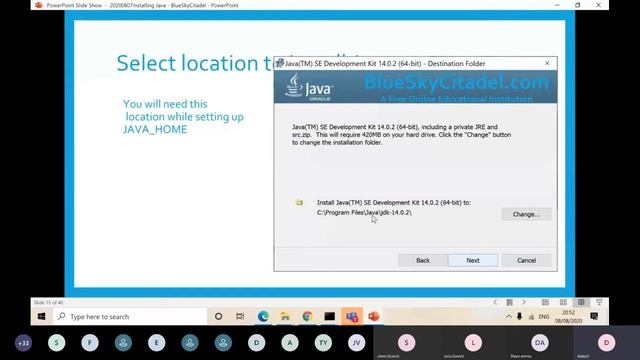Open File Explorer from taskbar
This screenshot has width=640, height=360.
click(x=285, y=316)
